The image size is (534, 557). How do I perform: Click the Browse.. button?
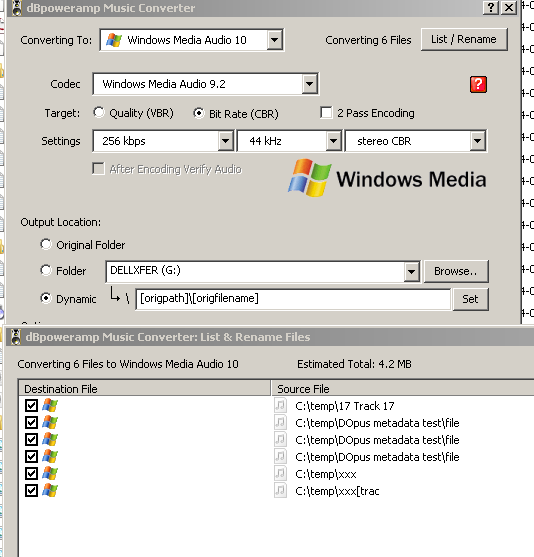pyautogui.click(x=456, y=271)
